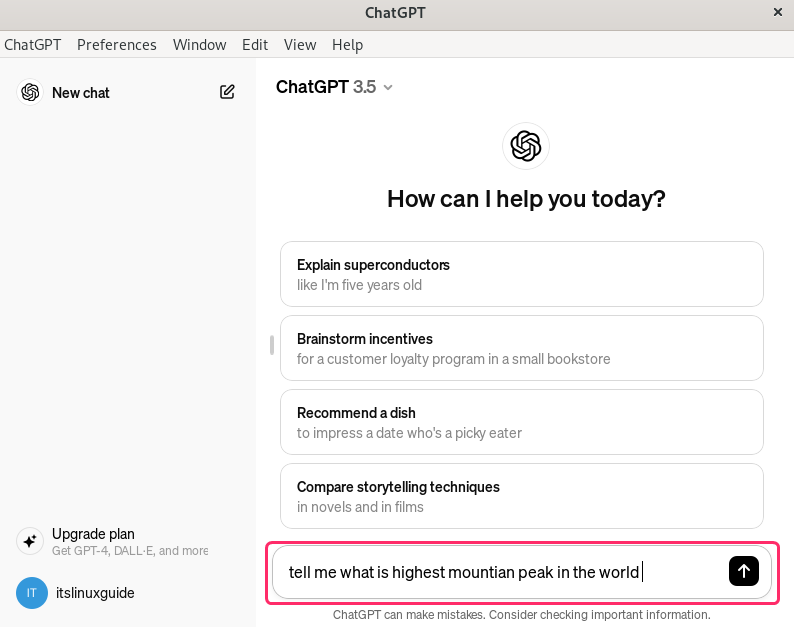Screen dimensions: 794x627
Task: Send the message with the arrow button
Action: [x=743, y=571]
